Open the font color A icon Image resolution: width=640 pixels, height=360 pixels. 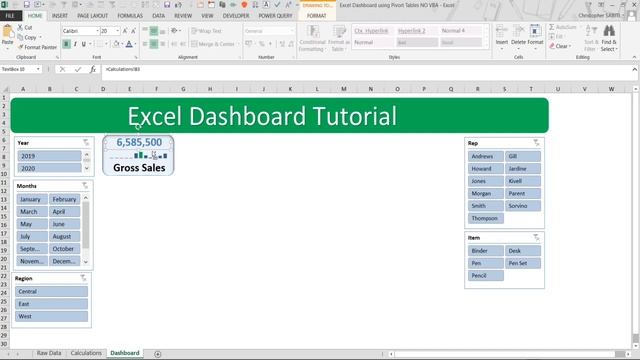pos(129,44)
